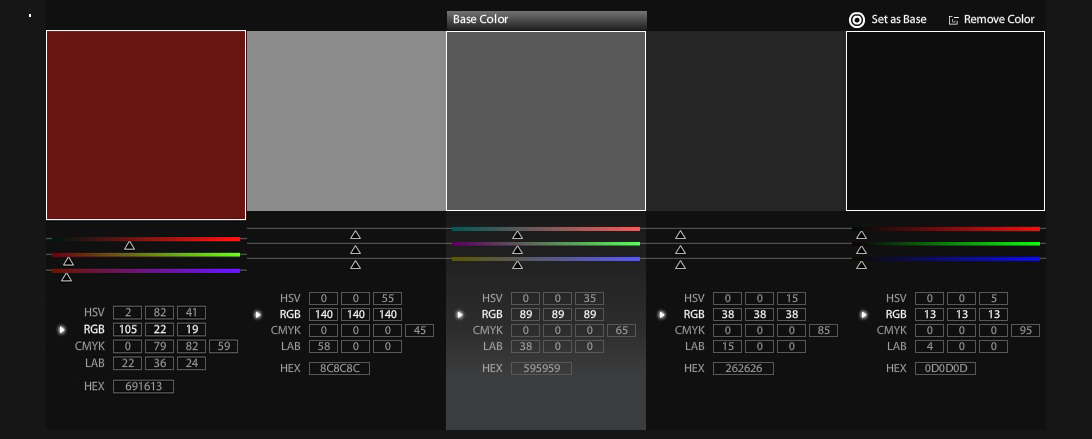1092x439 pixels.
Task: Click the Set as Base label
Action: [x=899, y=20]
